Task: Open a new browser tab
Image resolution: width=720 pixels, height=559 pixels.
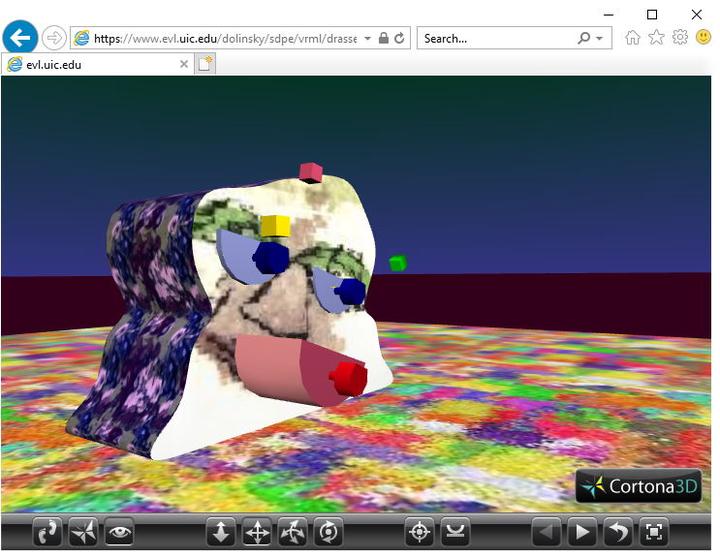Action: point(205,64)
